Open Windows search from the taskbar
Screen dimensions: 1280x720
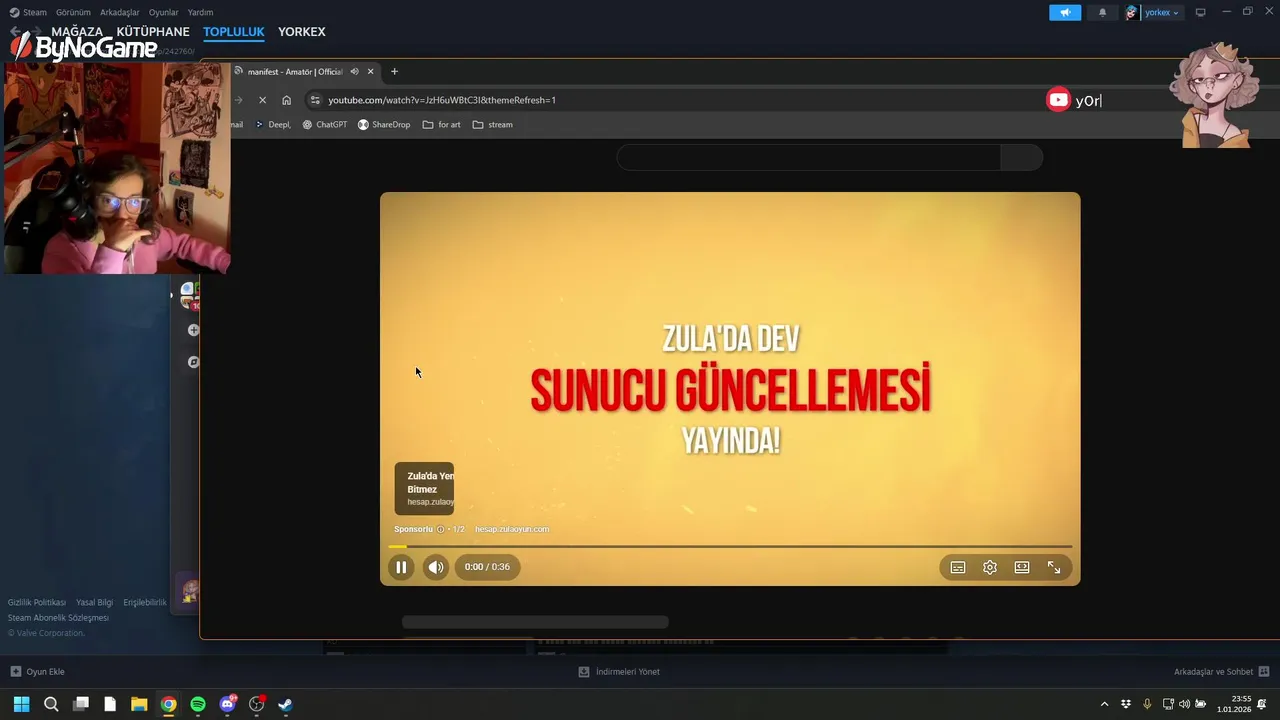51,704
